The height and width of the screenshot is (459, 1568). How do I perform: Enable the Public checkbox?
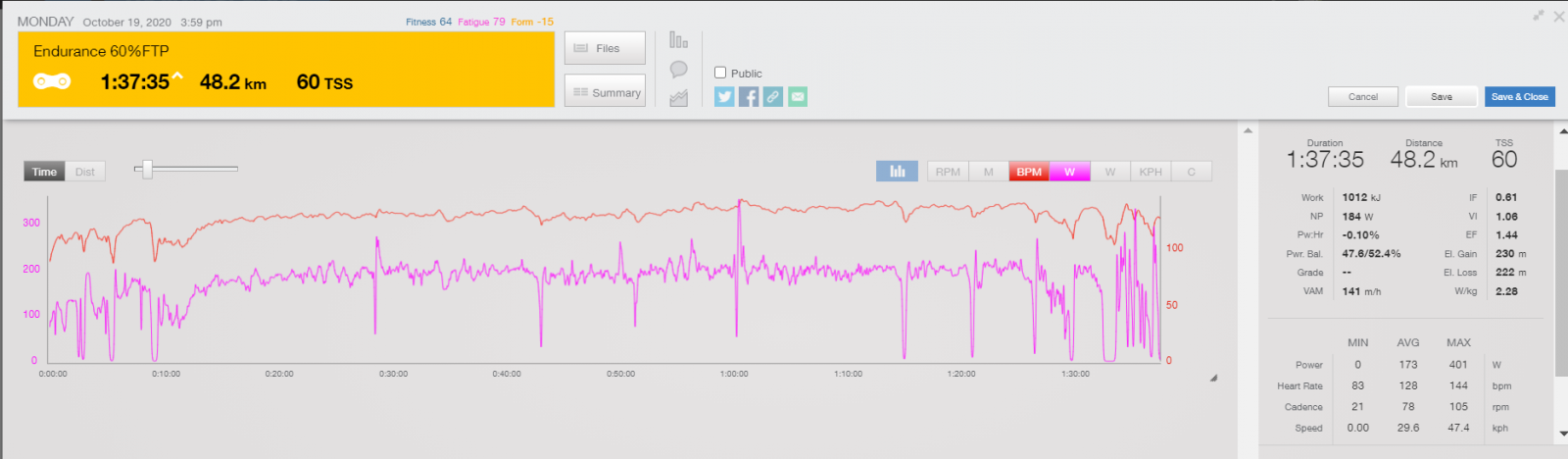tap(720, 73)
